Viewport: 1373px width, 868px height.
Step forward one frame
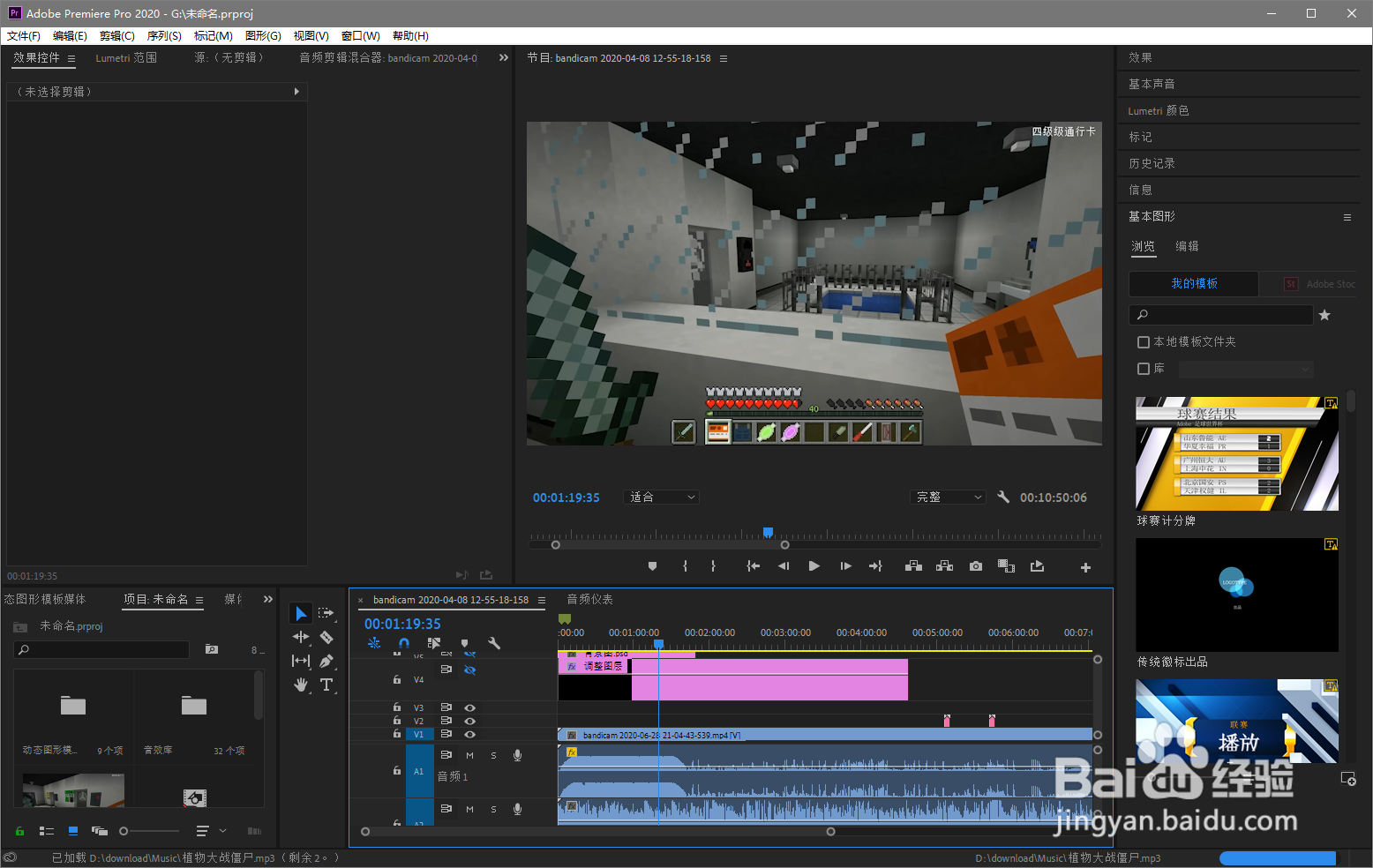(x=845, y=566)
